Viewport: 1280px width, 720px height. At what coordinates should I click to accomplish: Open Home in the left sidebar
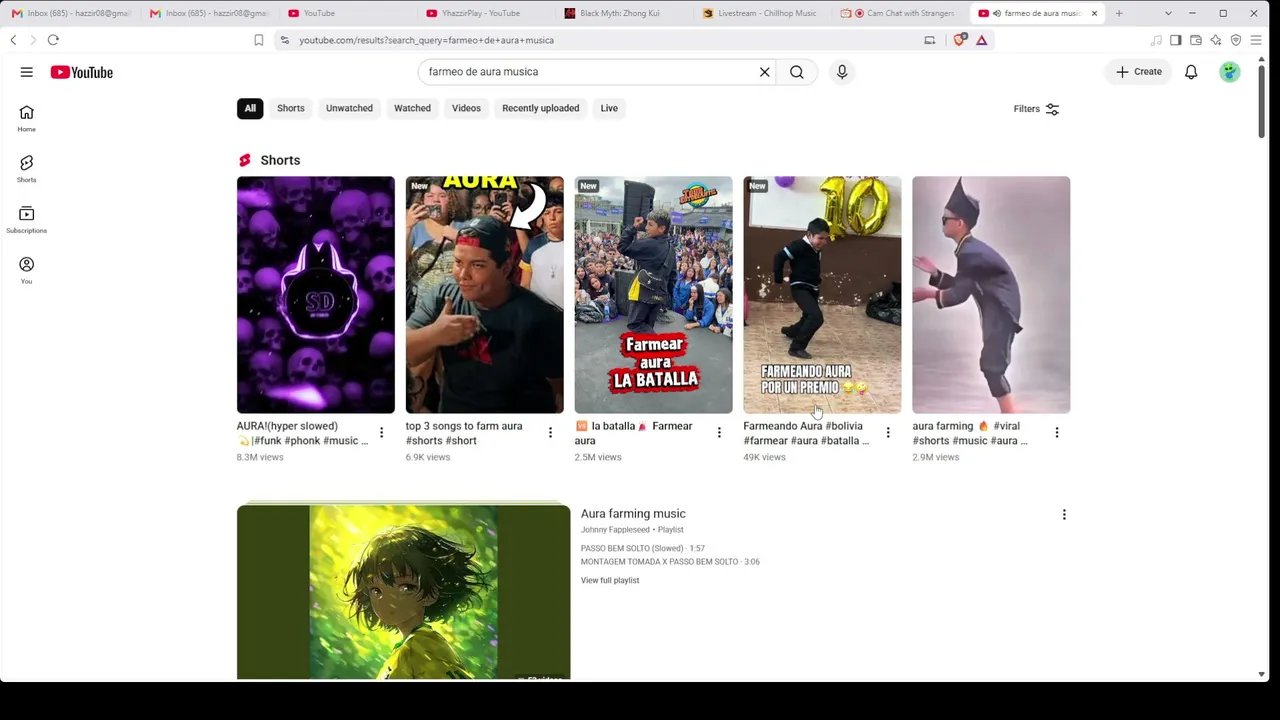27,118
